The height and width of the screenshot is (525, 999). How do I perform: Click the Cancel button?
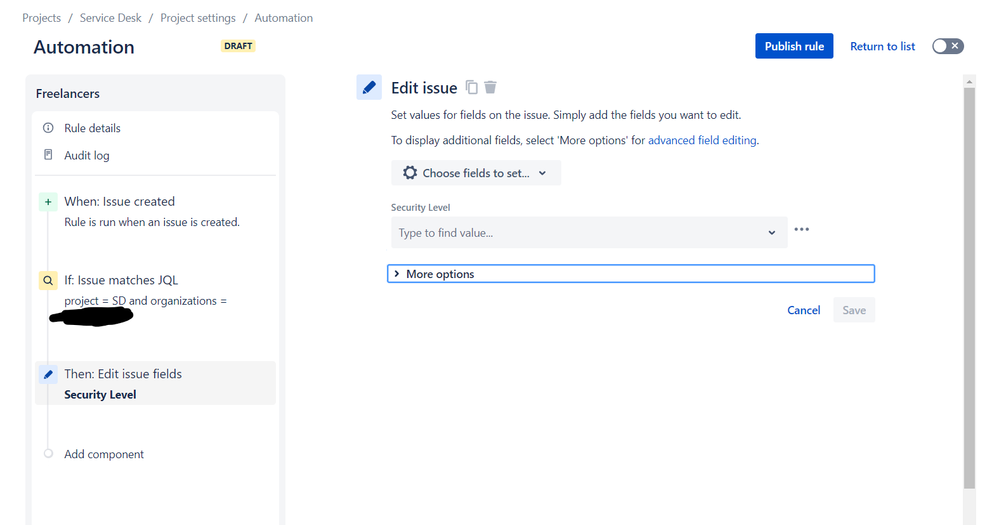(x=803, y=310)
